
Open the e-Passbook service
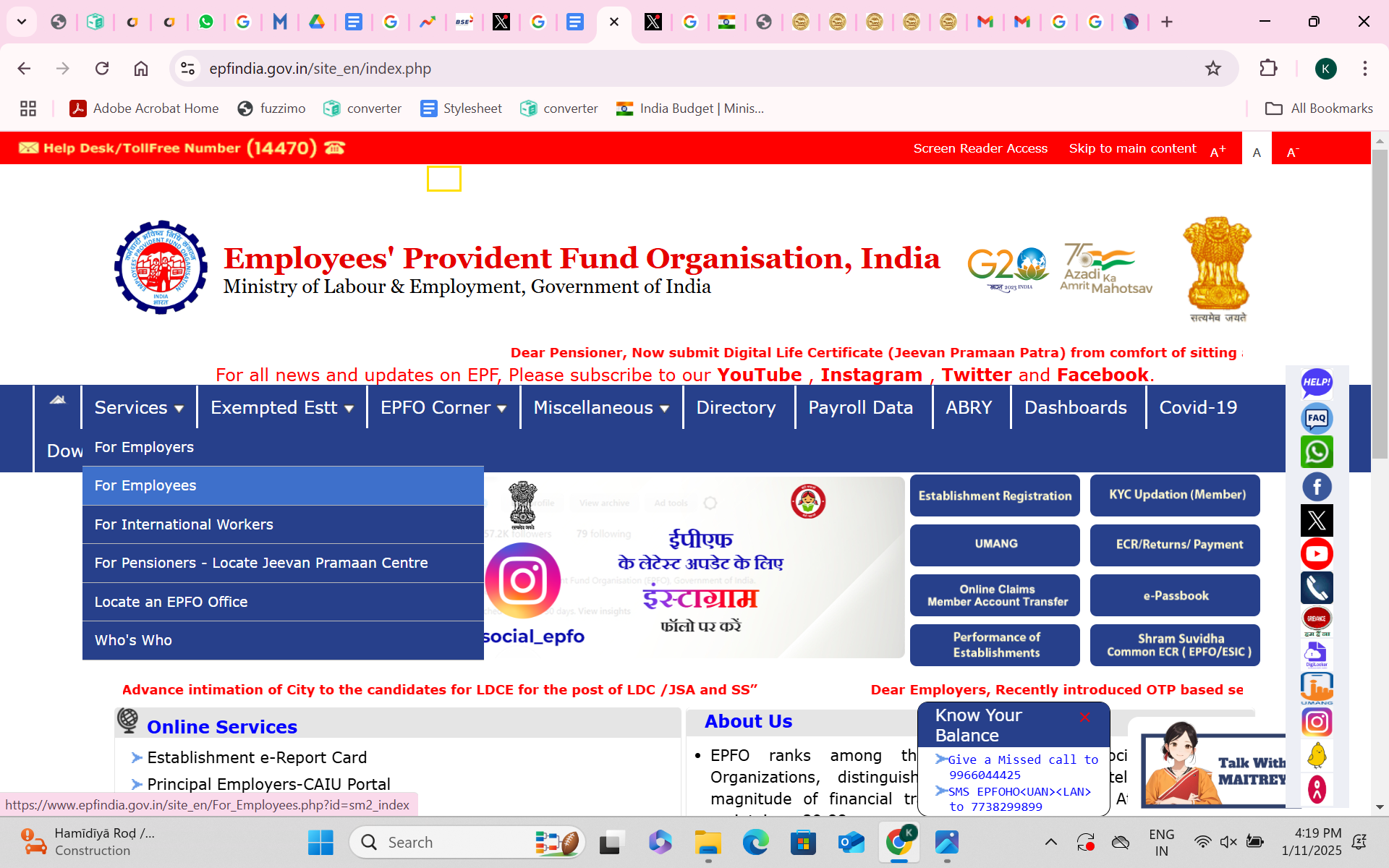[x=1174, y=595]
